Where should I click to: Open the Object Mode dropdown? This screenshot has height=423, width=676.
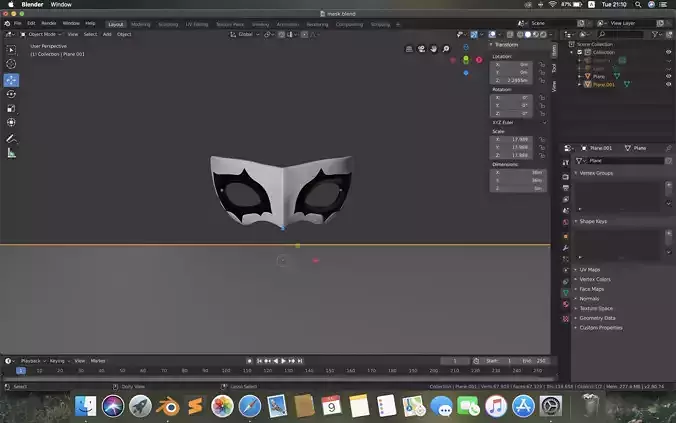click(41, 34)
